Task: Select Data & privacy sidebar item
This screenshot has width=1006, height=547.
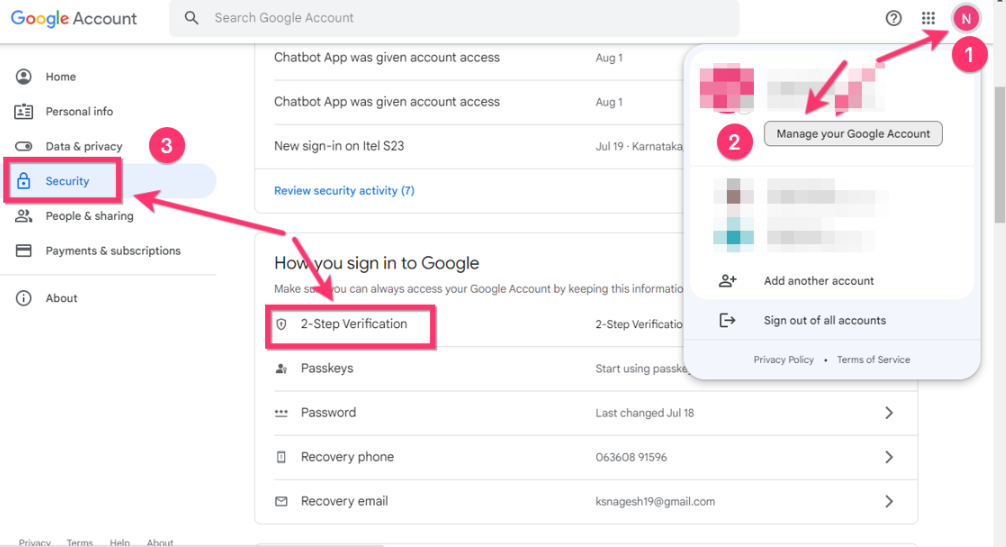Action: (83, 146)
